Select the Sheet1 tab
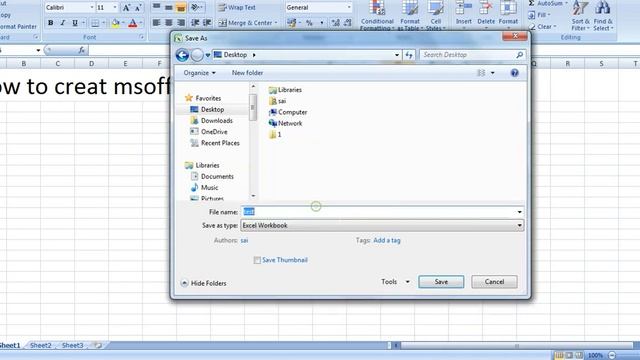The height and width of the screenshot is (360, 640). [10, 345]
